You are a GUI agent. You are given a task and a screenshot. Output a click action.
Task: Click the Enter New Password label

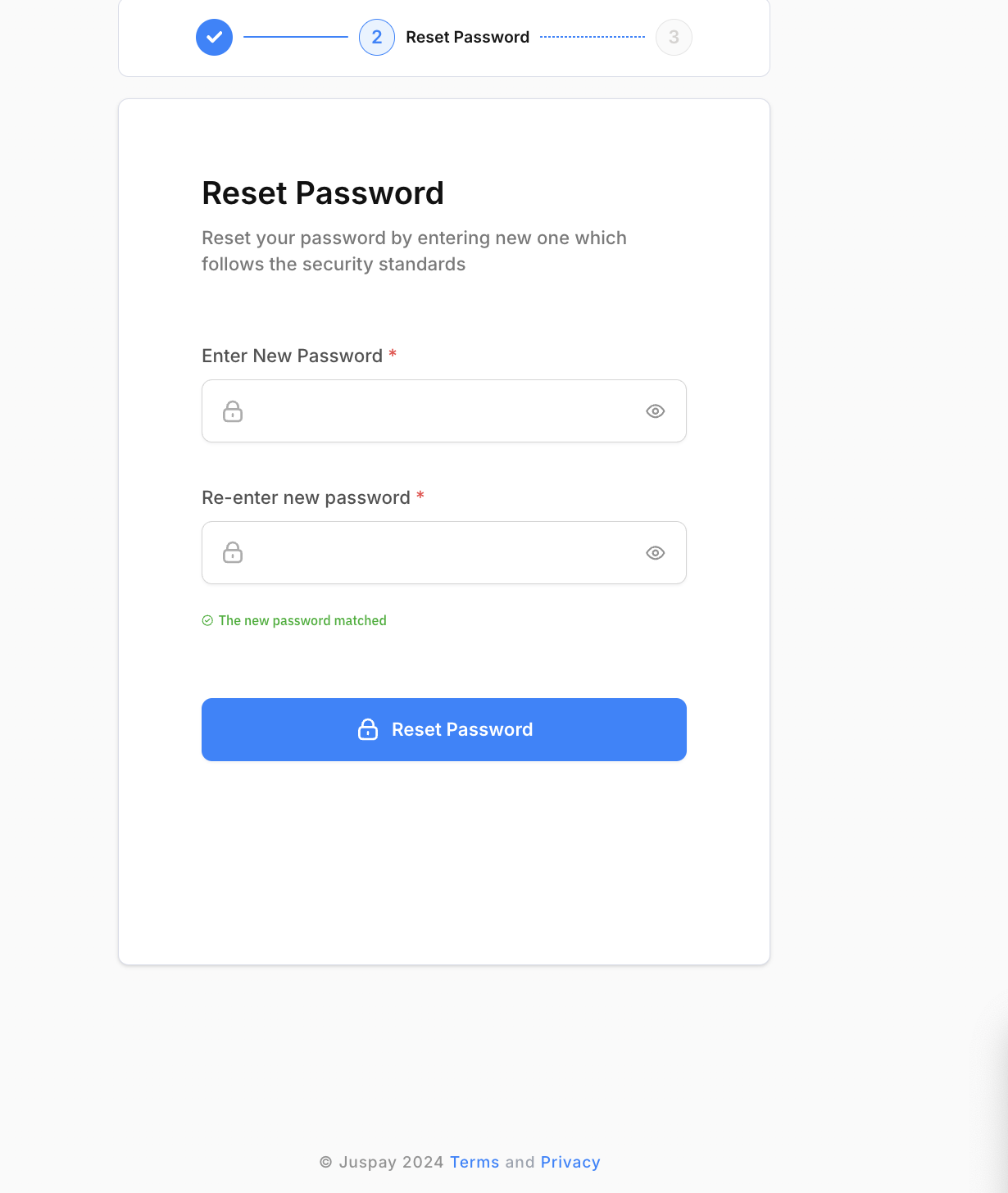point(292,356)
